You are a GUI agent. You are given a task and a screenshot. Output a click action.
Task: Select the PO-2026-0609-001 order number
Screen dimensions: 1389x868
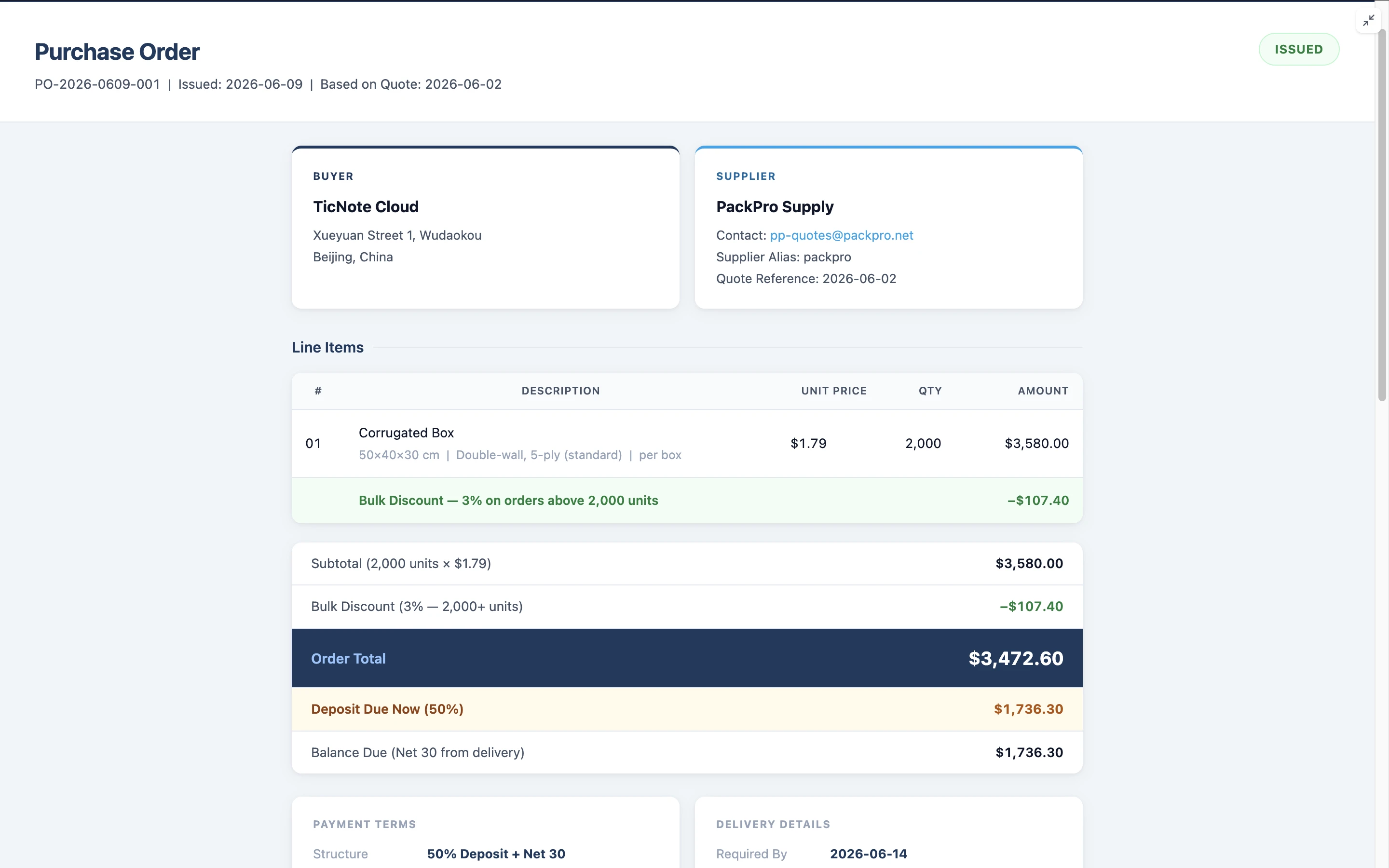97,84
